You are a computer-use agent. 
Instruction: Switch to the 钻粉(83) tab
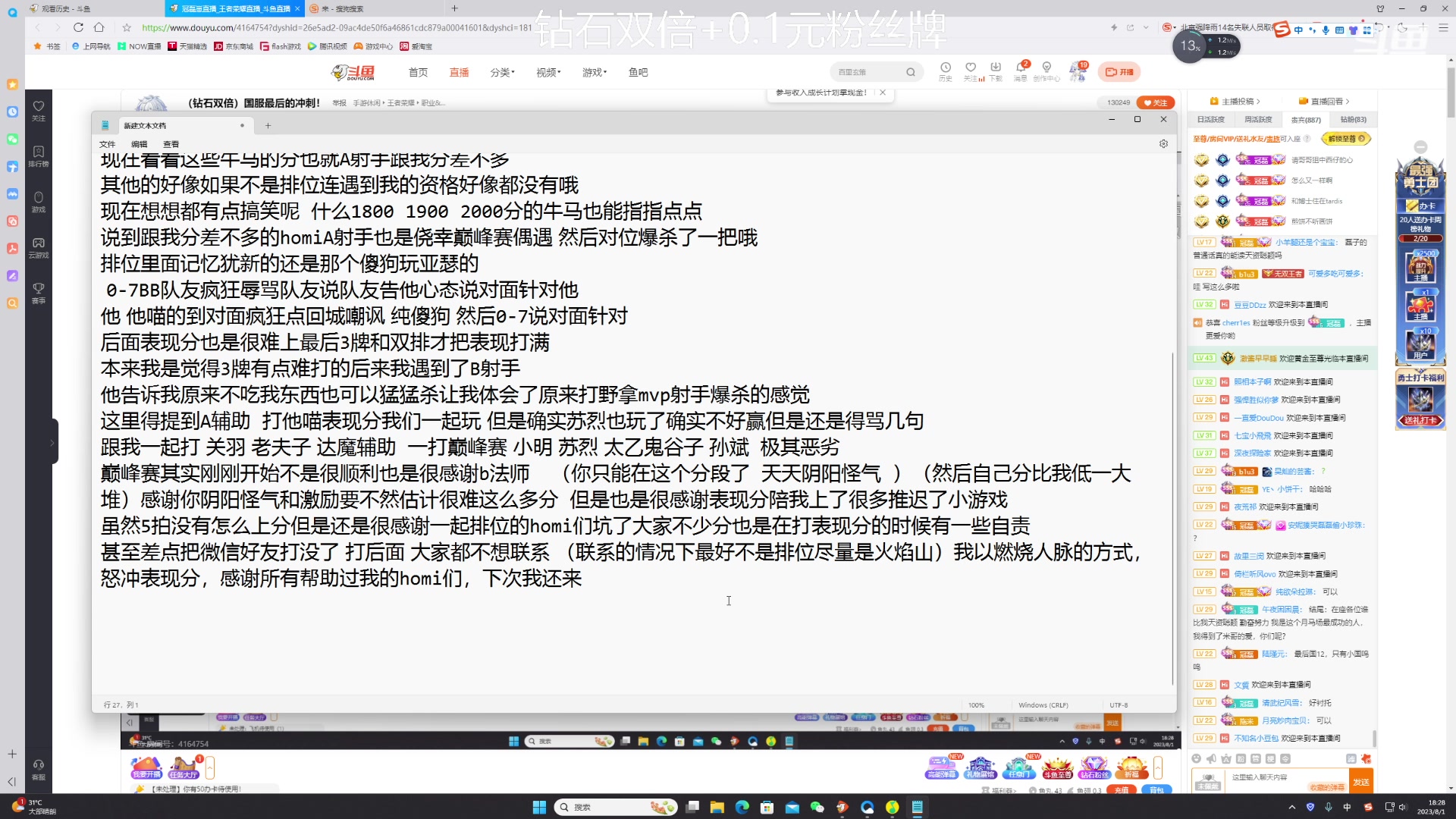point(1353,120)
